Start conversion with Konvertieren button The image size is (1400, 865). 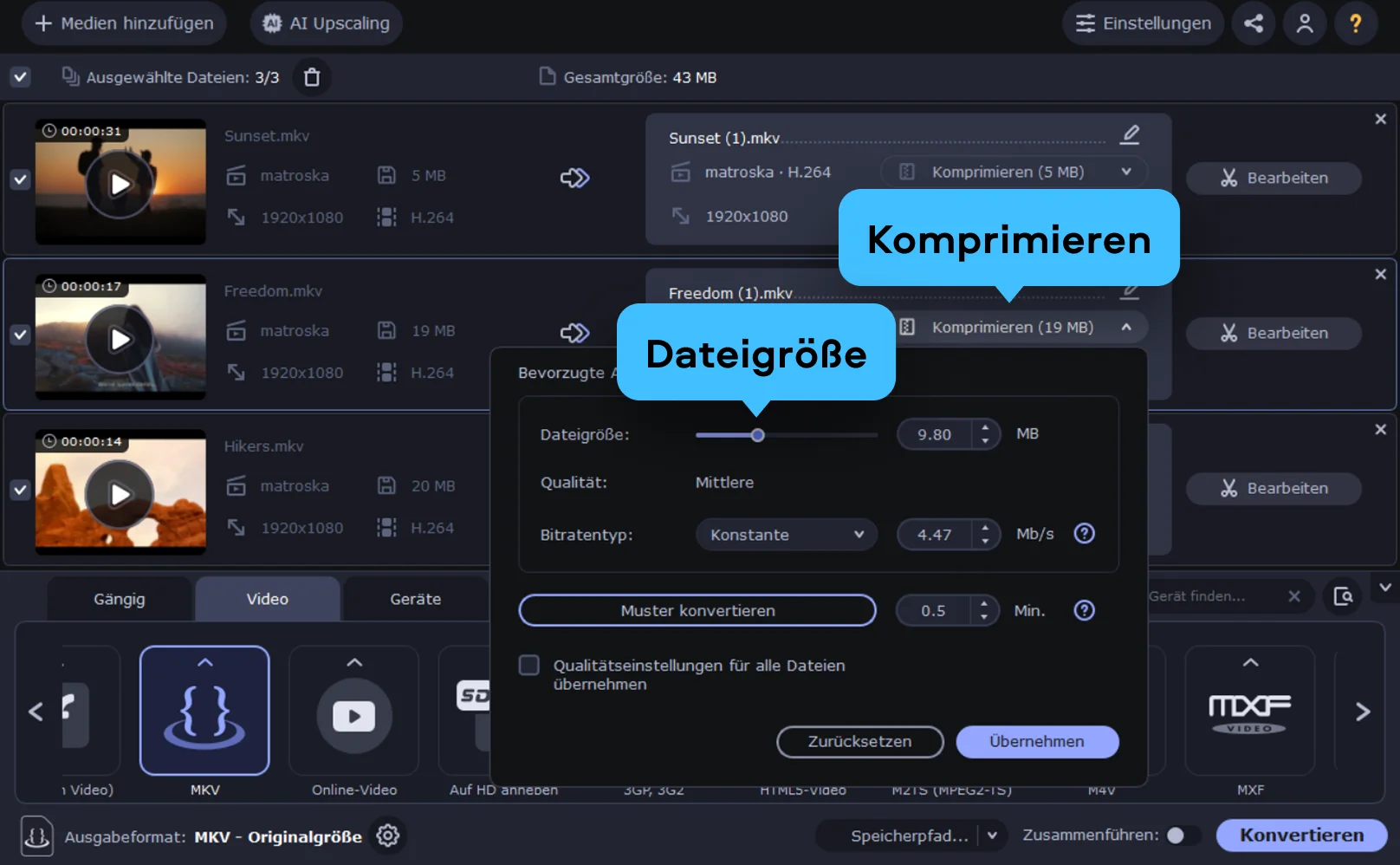(1301, 836)
